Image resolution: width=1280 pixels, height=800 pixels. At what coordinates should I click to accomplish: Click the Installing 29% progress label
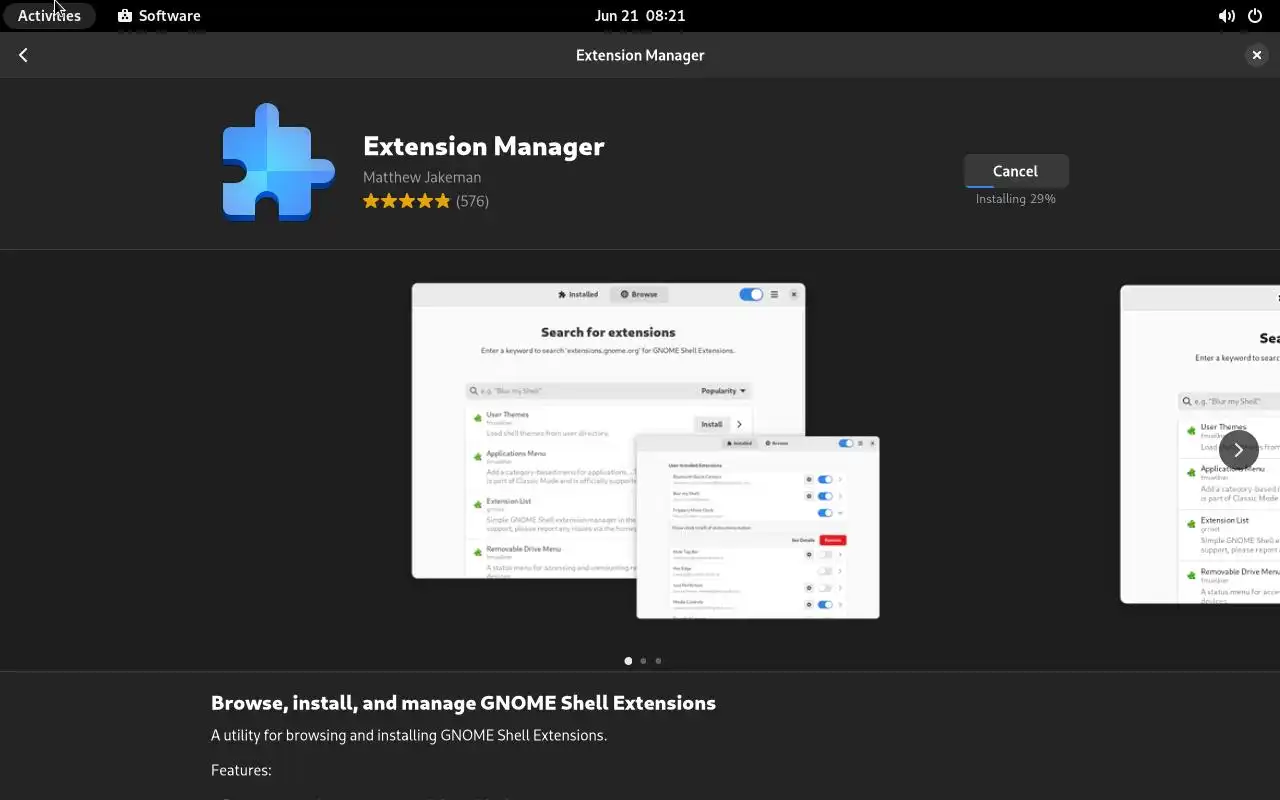1015,199
